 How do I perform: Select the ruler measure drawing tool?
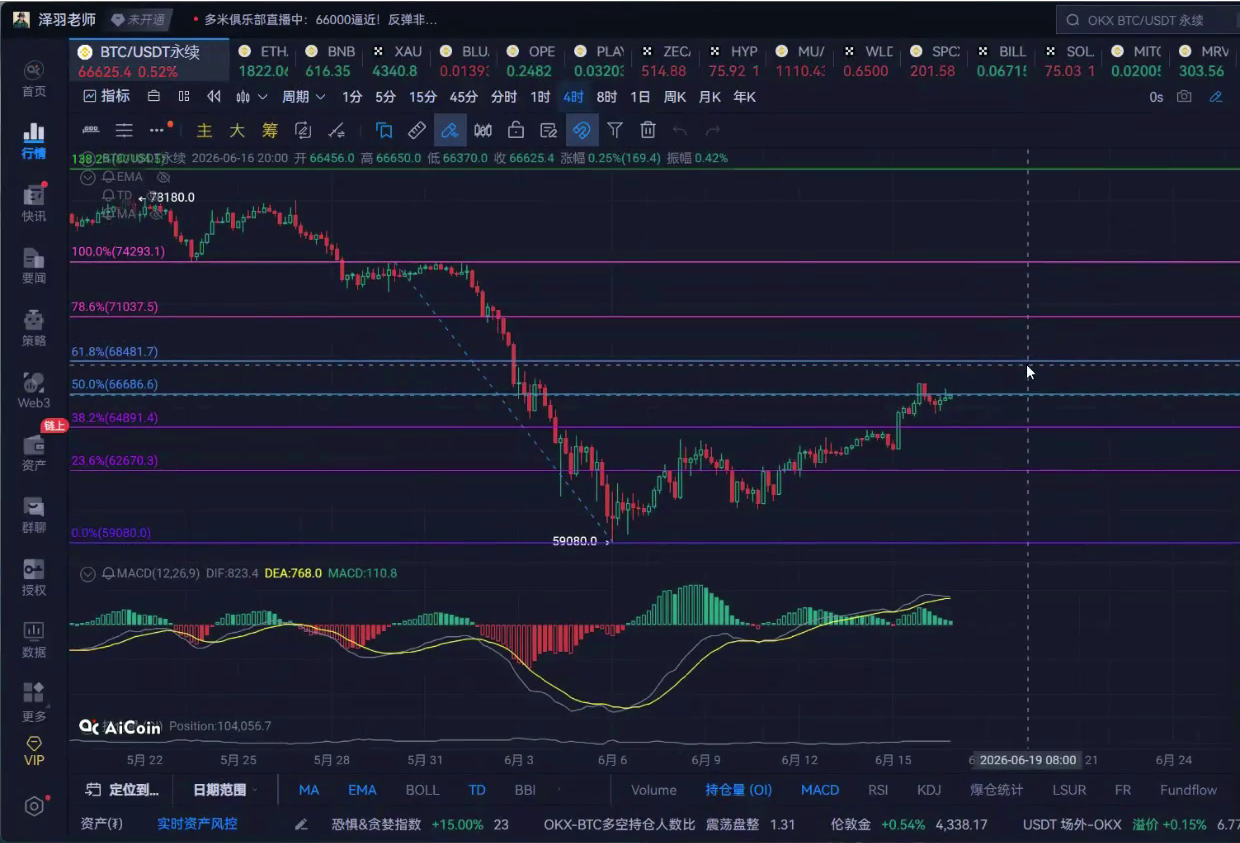417,130
